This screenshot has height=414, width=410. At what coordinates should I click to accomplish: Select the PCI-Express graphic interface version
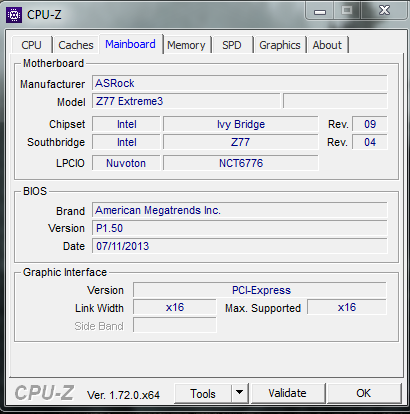(x=260, y=290)
